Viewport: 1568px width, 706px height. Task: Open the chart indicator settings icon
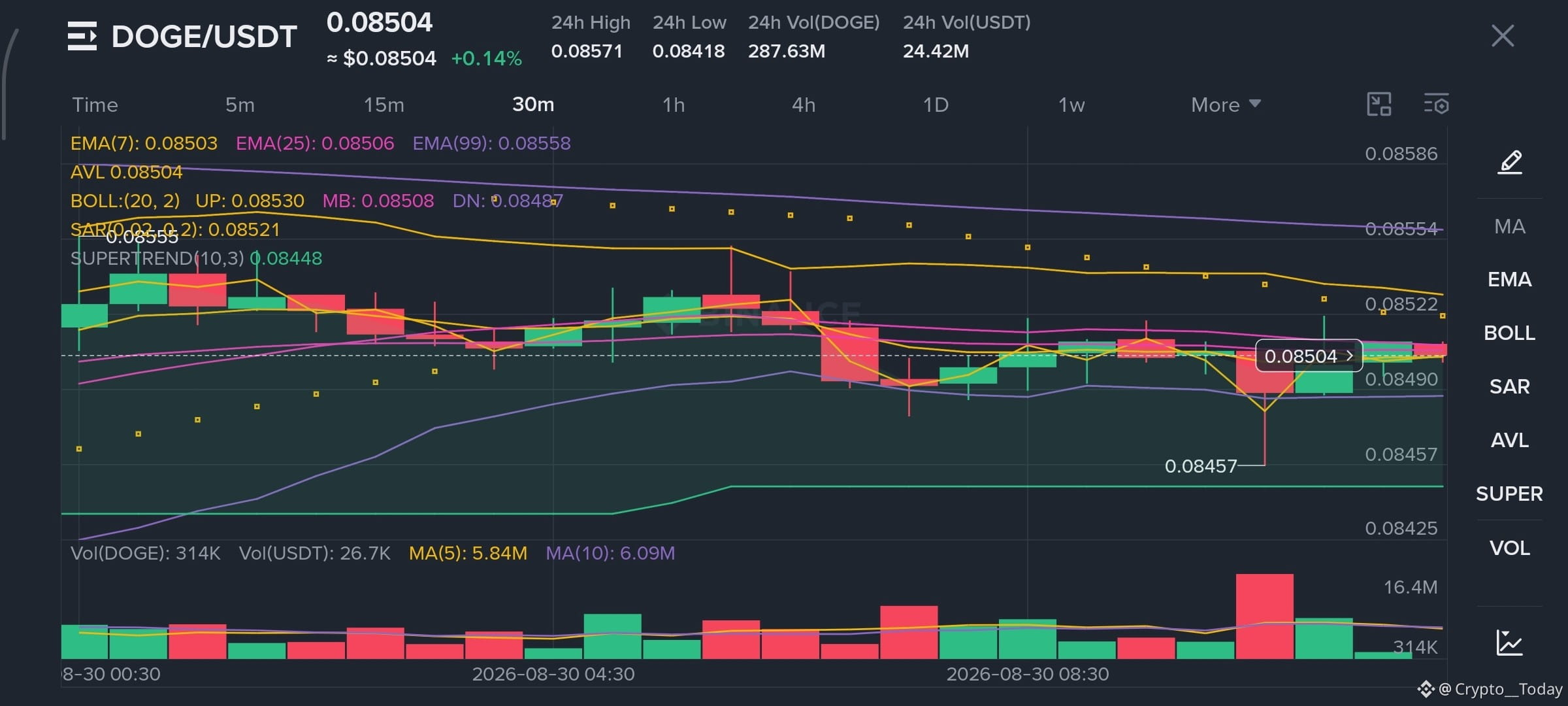click(x=1436, y=105)
